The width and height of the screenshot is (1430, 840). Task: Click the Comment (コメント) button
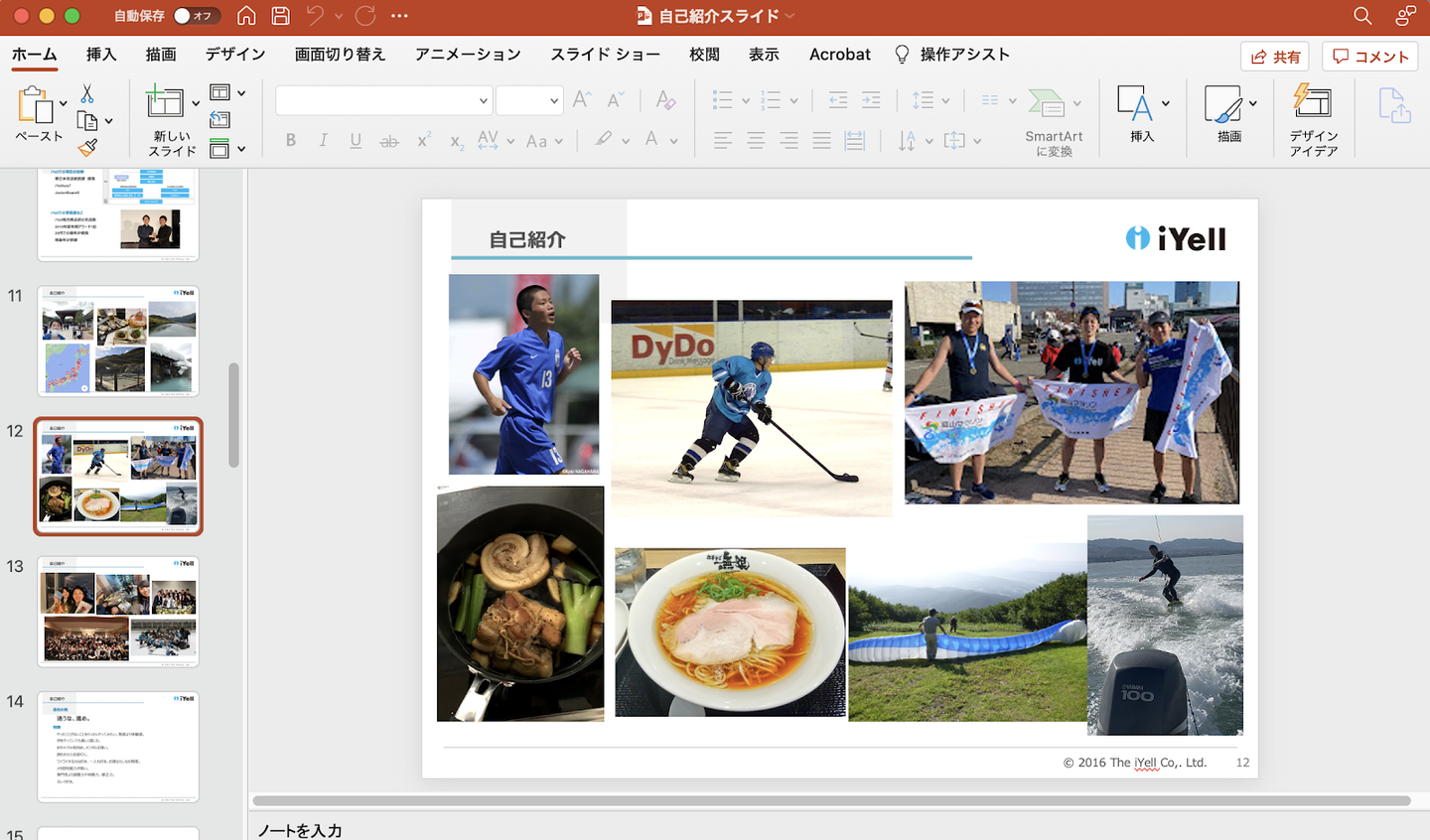pyautogui.click(x=1369, y=57)
